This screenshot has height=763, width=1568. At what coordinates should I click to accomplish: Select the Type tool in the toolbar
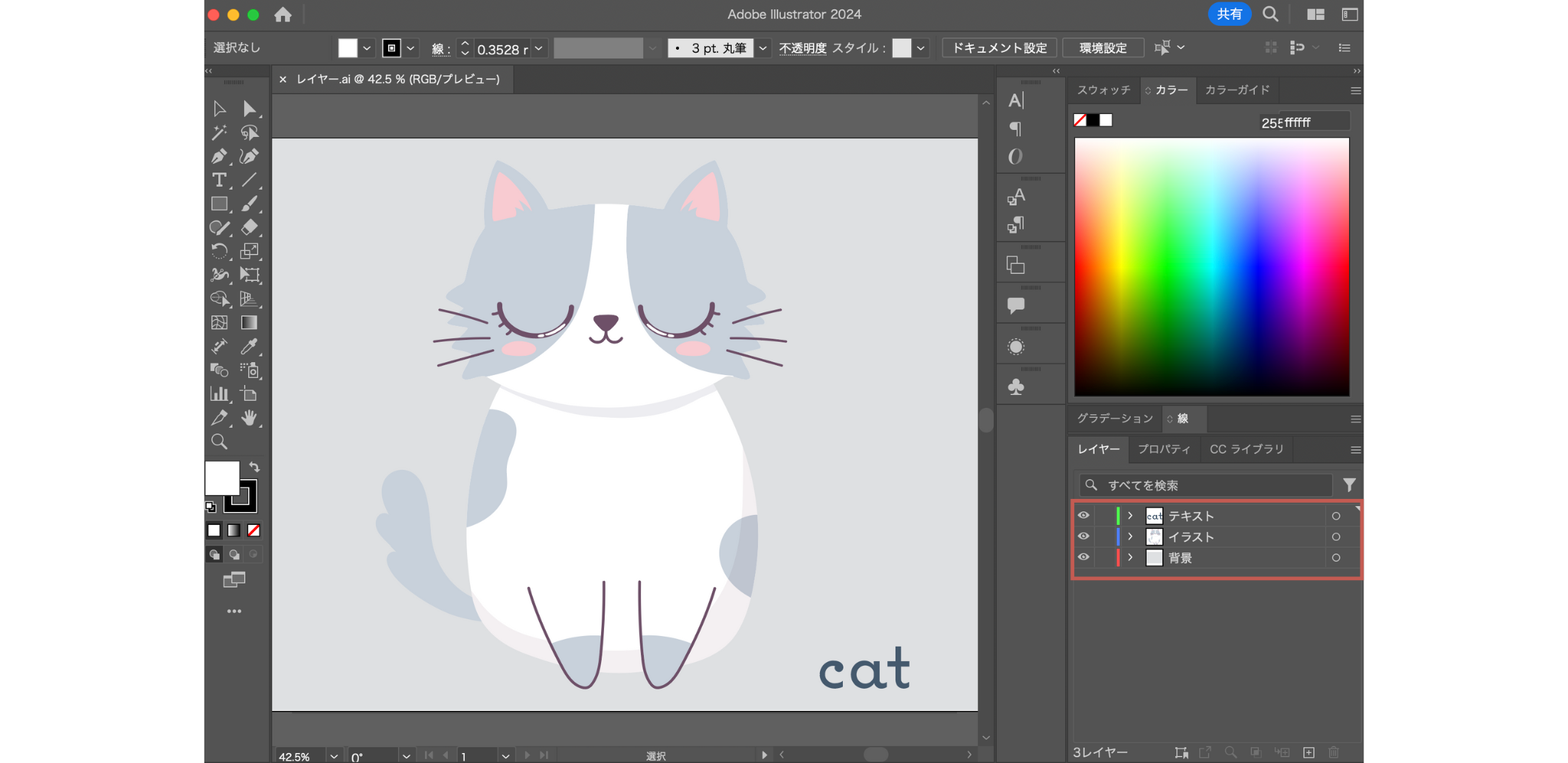(x=218, y=181)
